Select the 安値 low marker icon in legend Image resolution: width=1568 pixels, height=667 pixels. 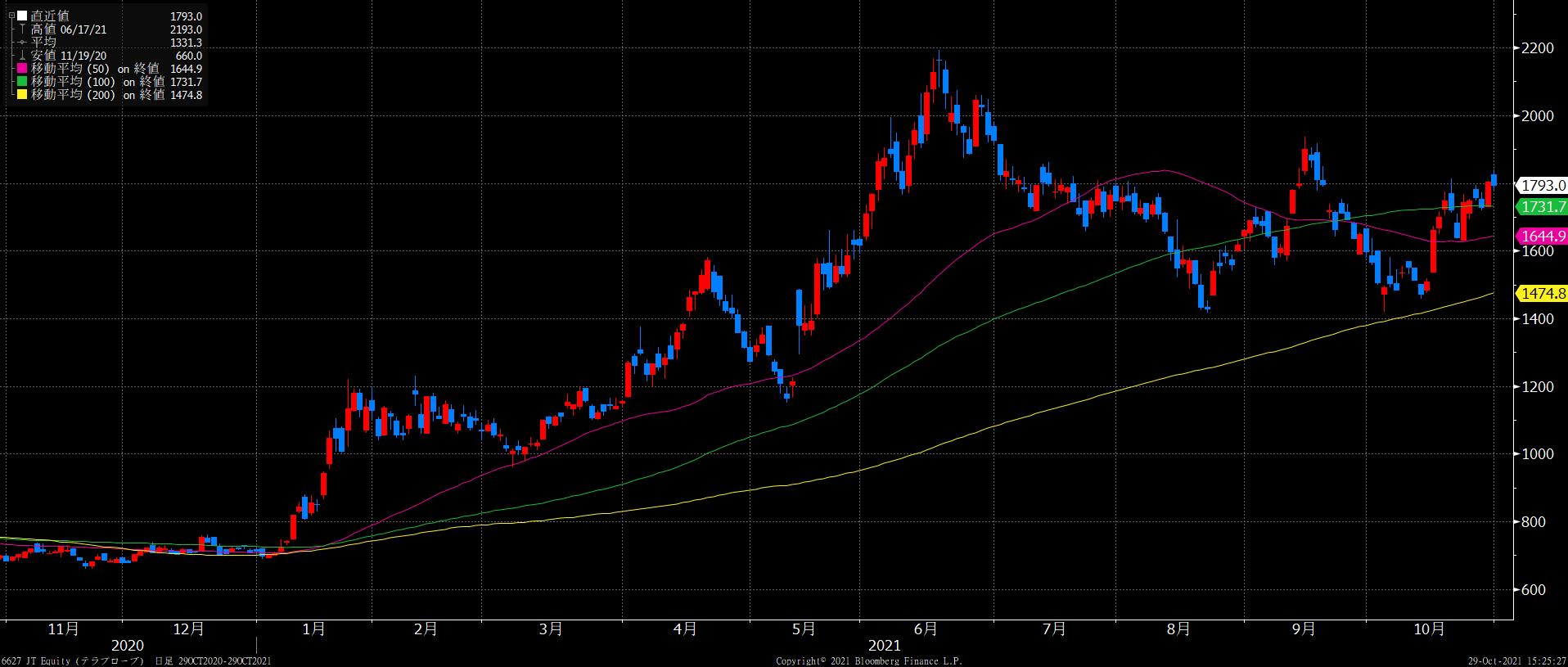[22, 56]
